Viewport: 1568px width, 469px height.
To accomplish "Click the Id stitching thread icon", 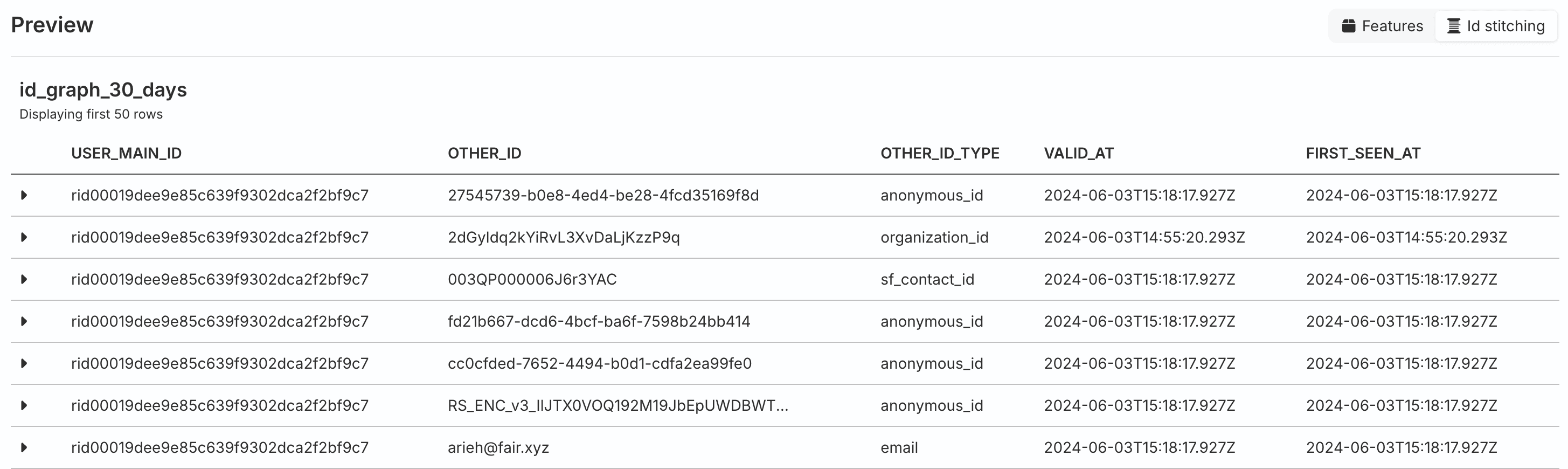I will (1454, 26).
